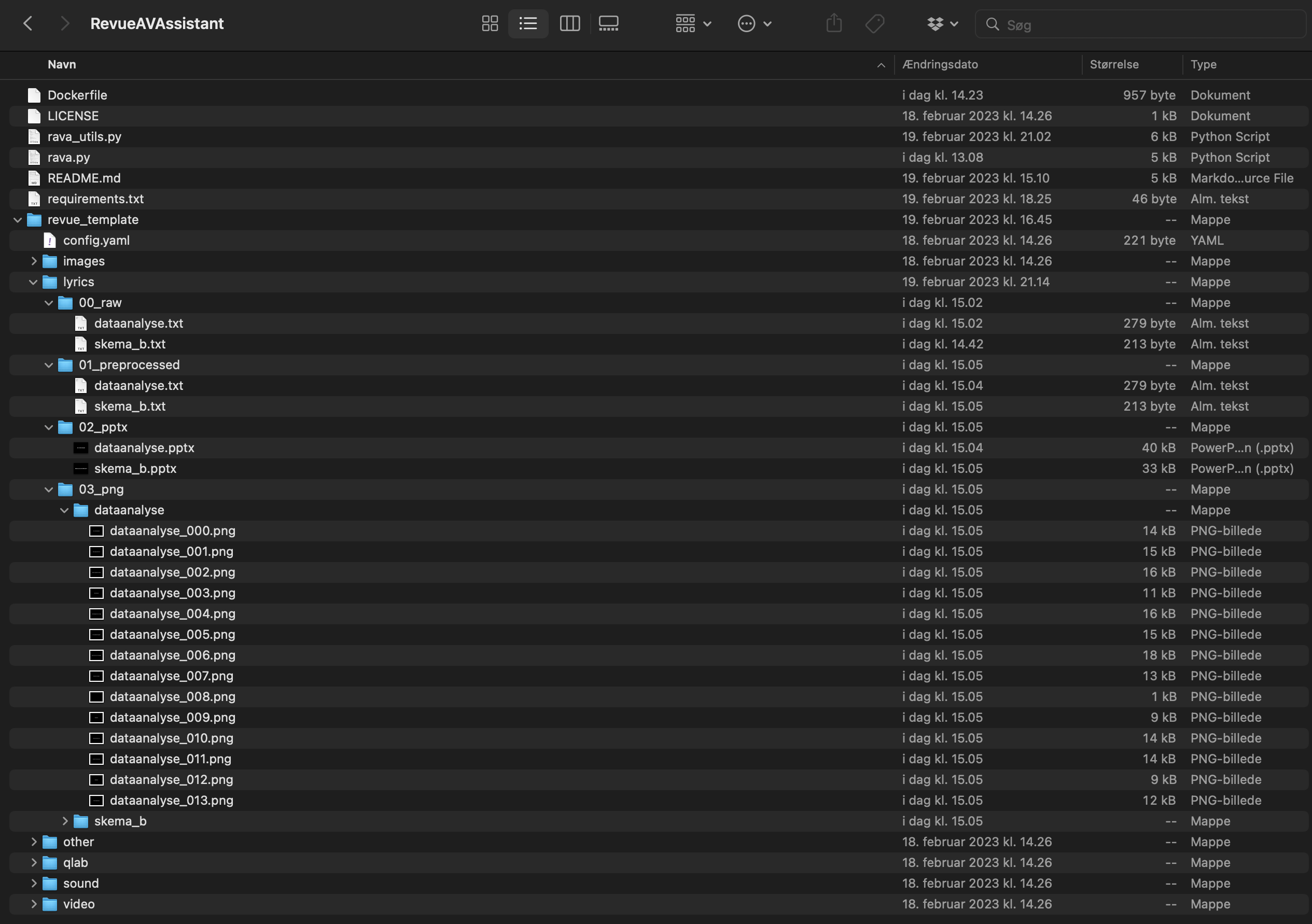This screenshot has height=924, width=1312.
Task: Expand the skema_b folder
Action: (65, 821)
